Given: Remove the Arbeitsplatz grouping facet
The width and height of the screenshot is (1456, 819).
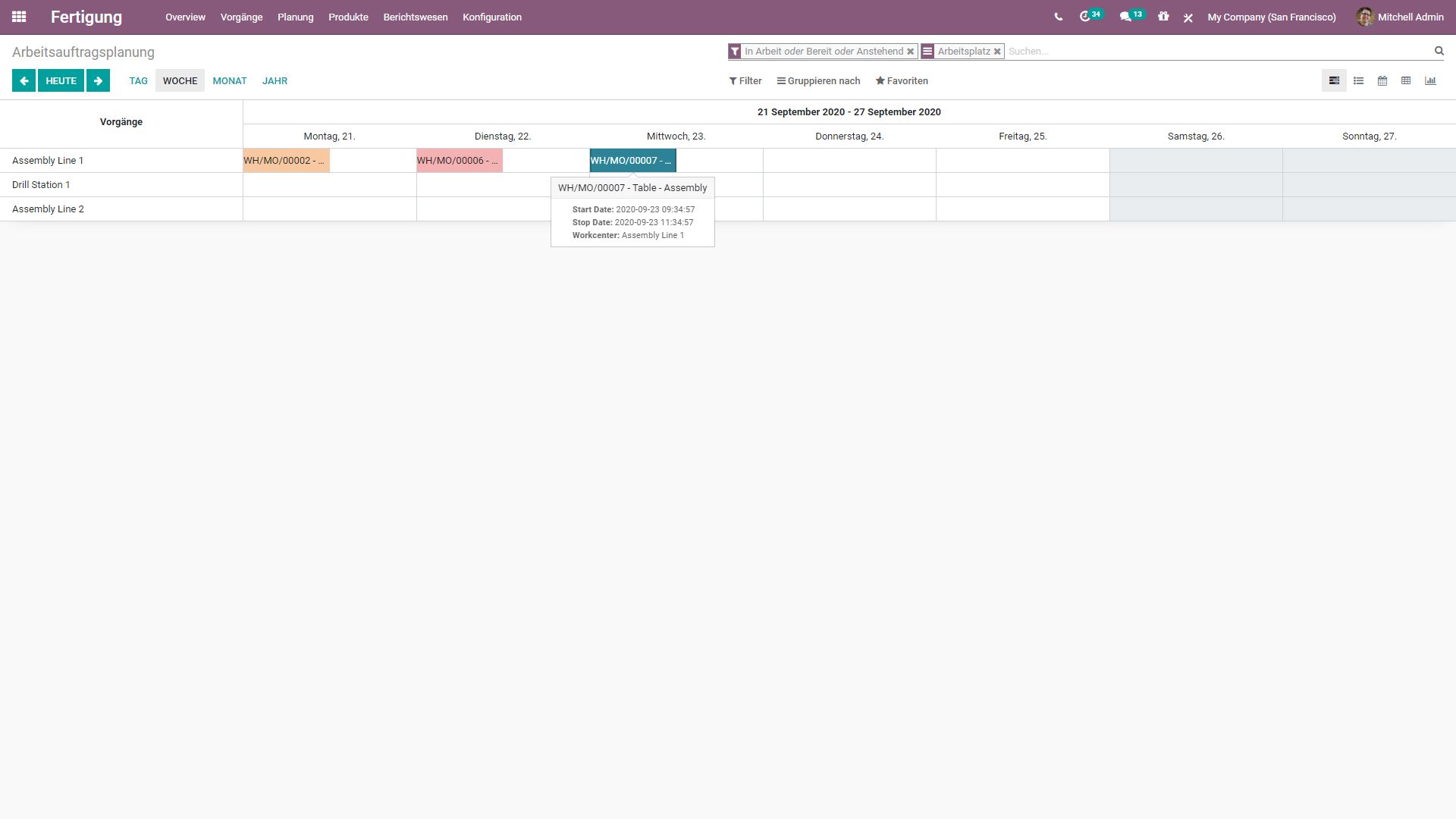Looking at the screenshot, I should (x=997, y=52).
